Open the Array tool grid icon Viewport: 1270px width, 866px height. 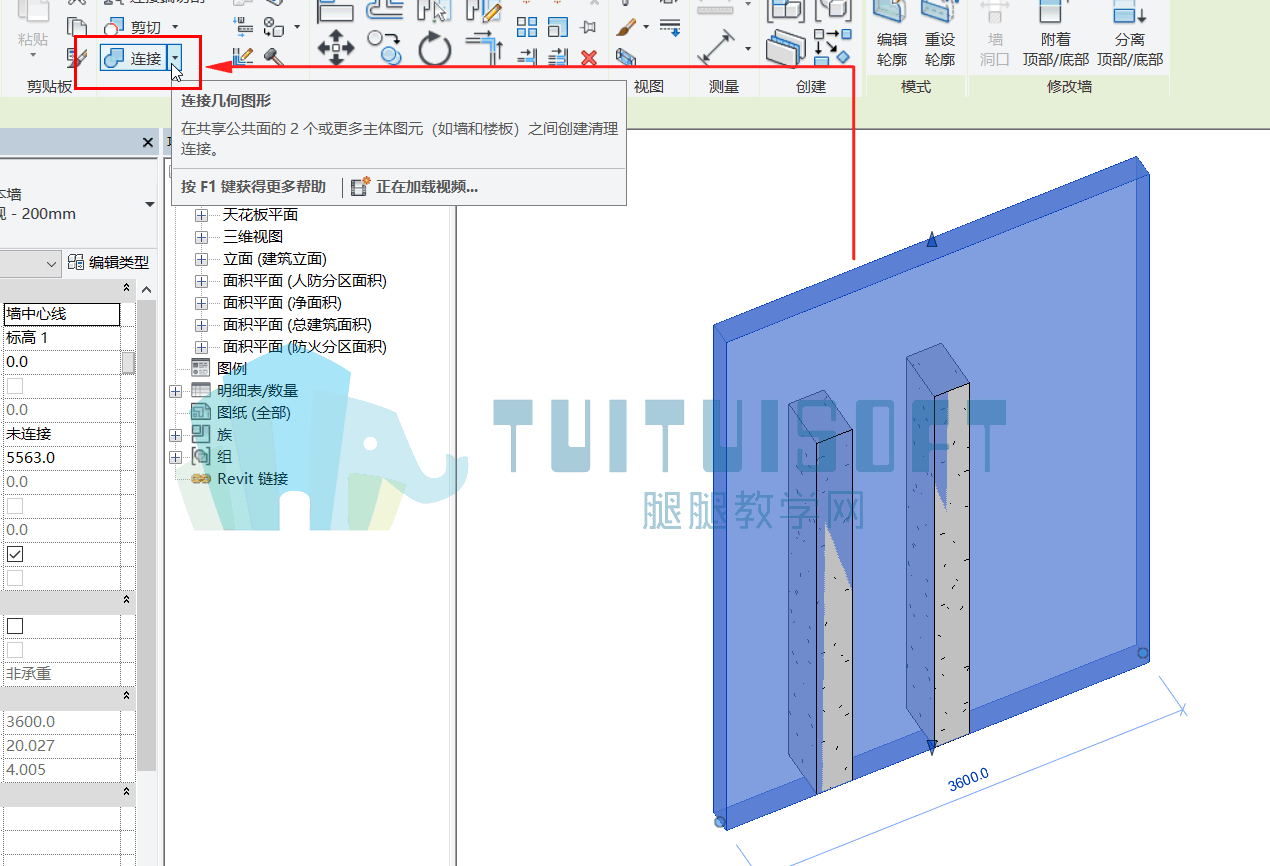click(x=527, y=27)
